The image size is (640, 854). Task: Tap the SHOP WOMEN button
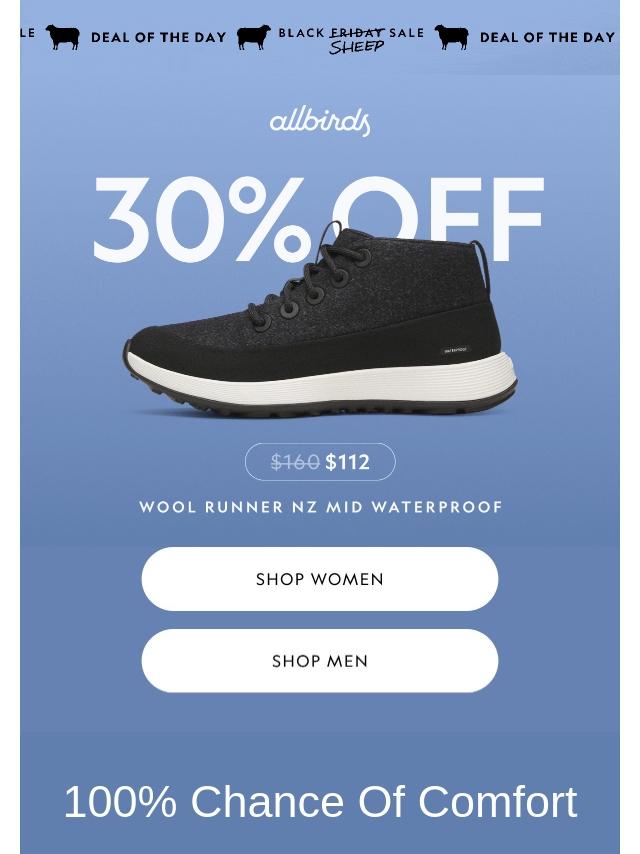click(320, 579)
